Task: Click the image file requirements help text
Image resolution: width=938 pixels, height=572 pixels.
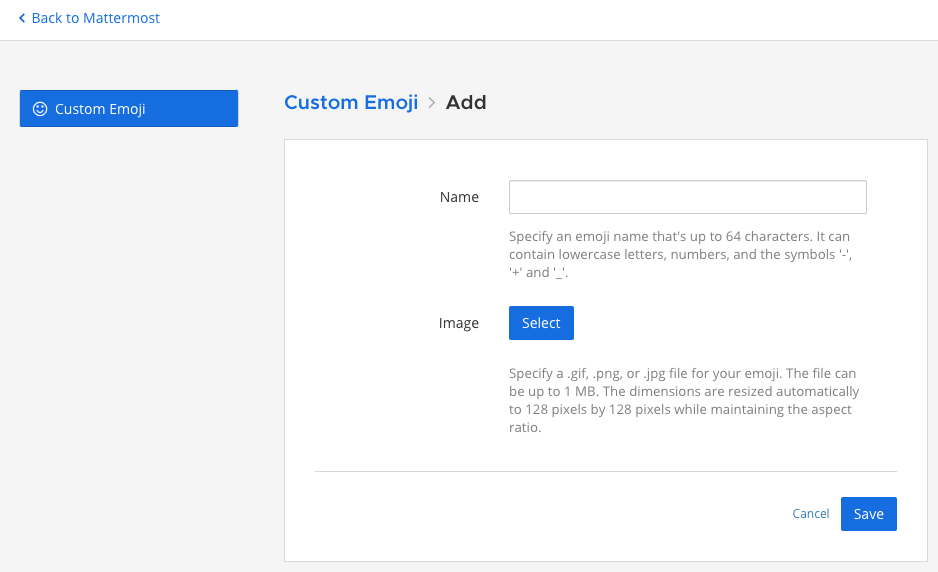Action: tap(683, 400)
